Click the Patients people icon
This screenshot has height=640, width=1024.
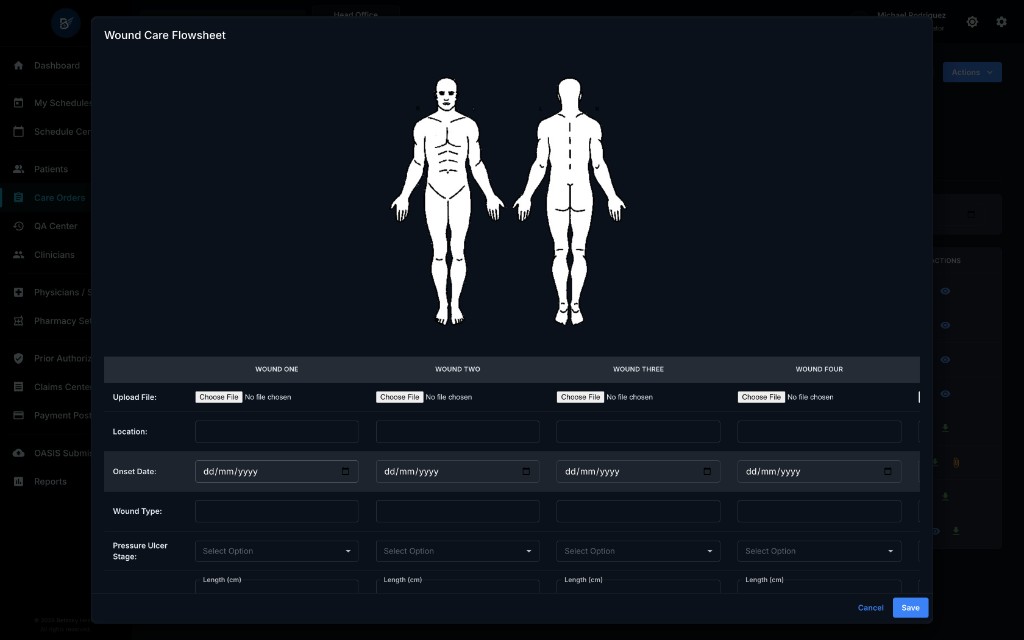18,168
